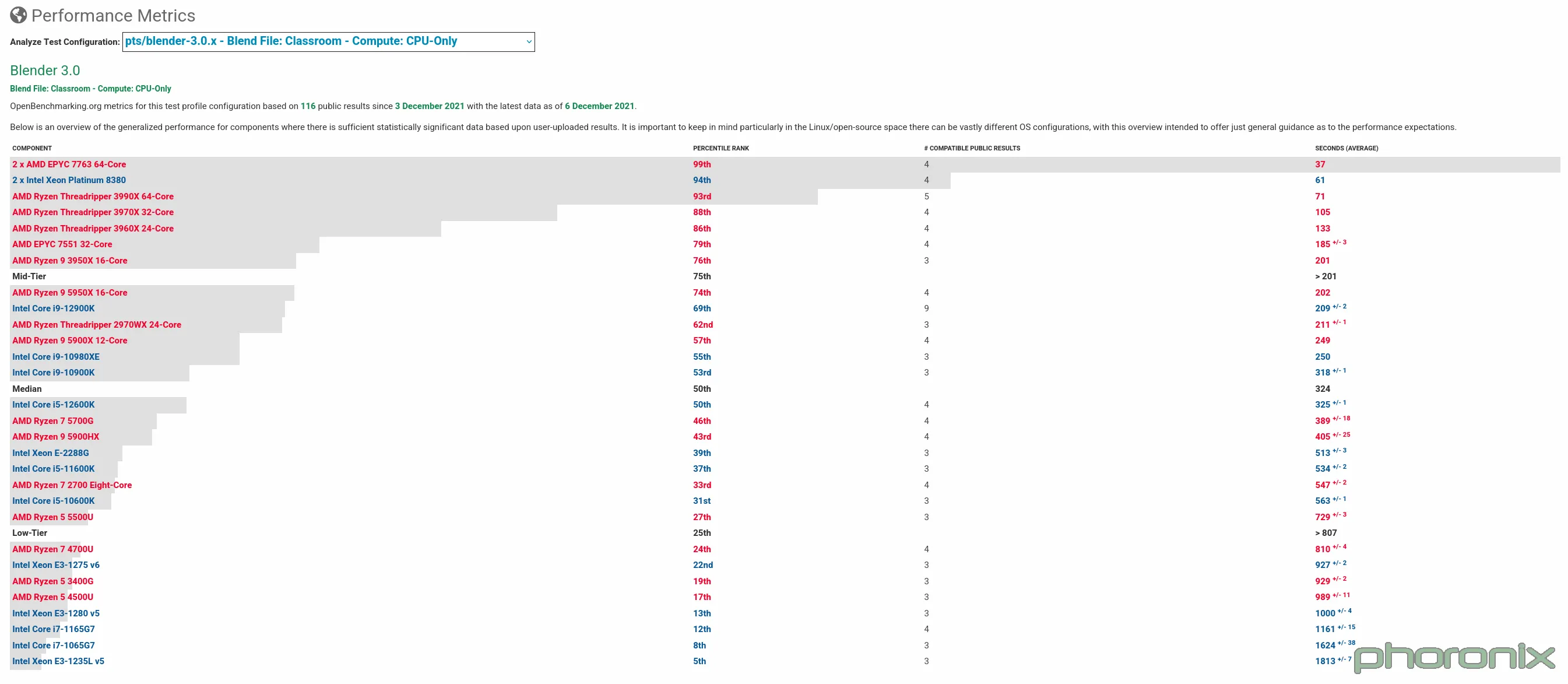Select AMD Ryzen Threadripper 3990X 64-Core
The width and height of the screenshot is (1568, 684).
pos(93,197)
